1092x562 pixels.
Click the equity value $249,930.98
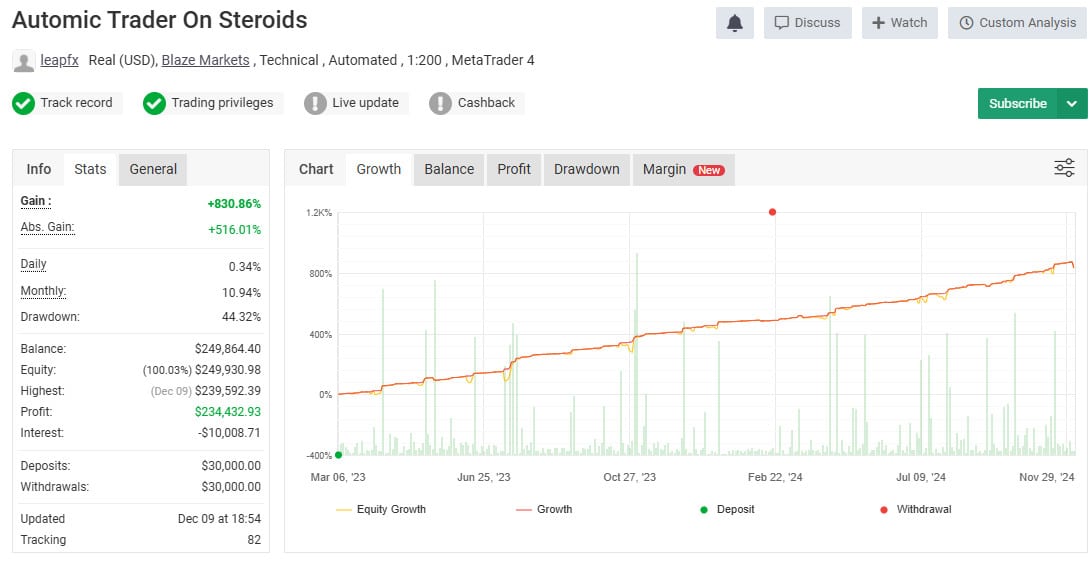[x=228, y=370]
